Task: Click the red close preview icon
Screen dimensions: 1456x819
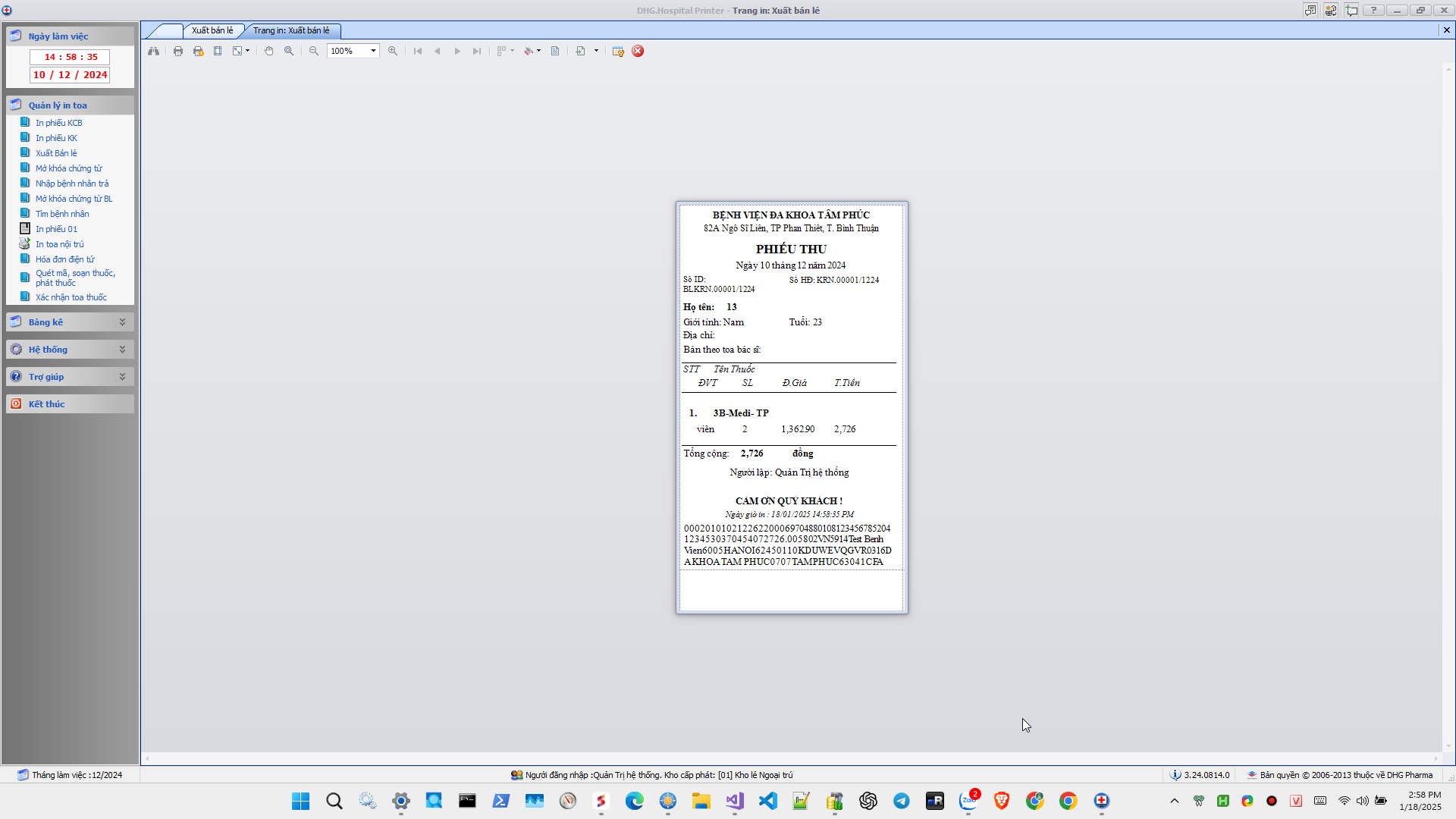Action: 638,51
